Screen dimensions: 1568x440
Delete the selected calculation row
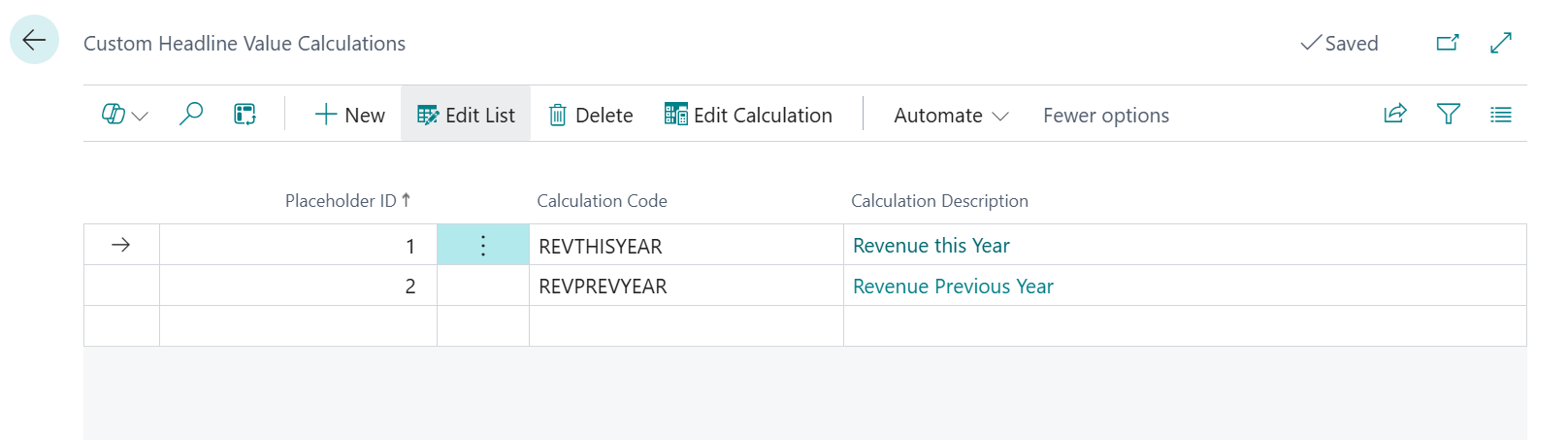pyautogui.click(x=591, y=115)
